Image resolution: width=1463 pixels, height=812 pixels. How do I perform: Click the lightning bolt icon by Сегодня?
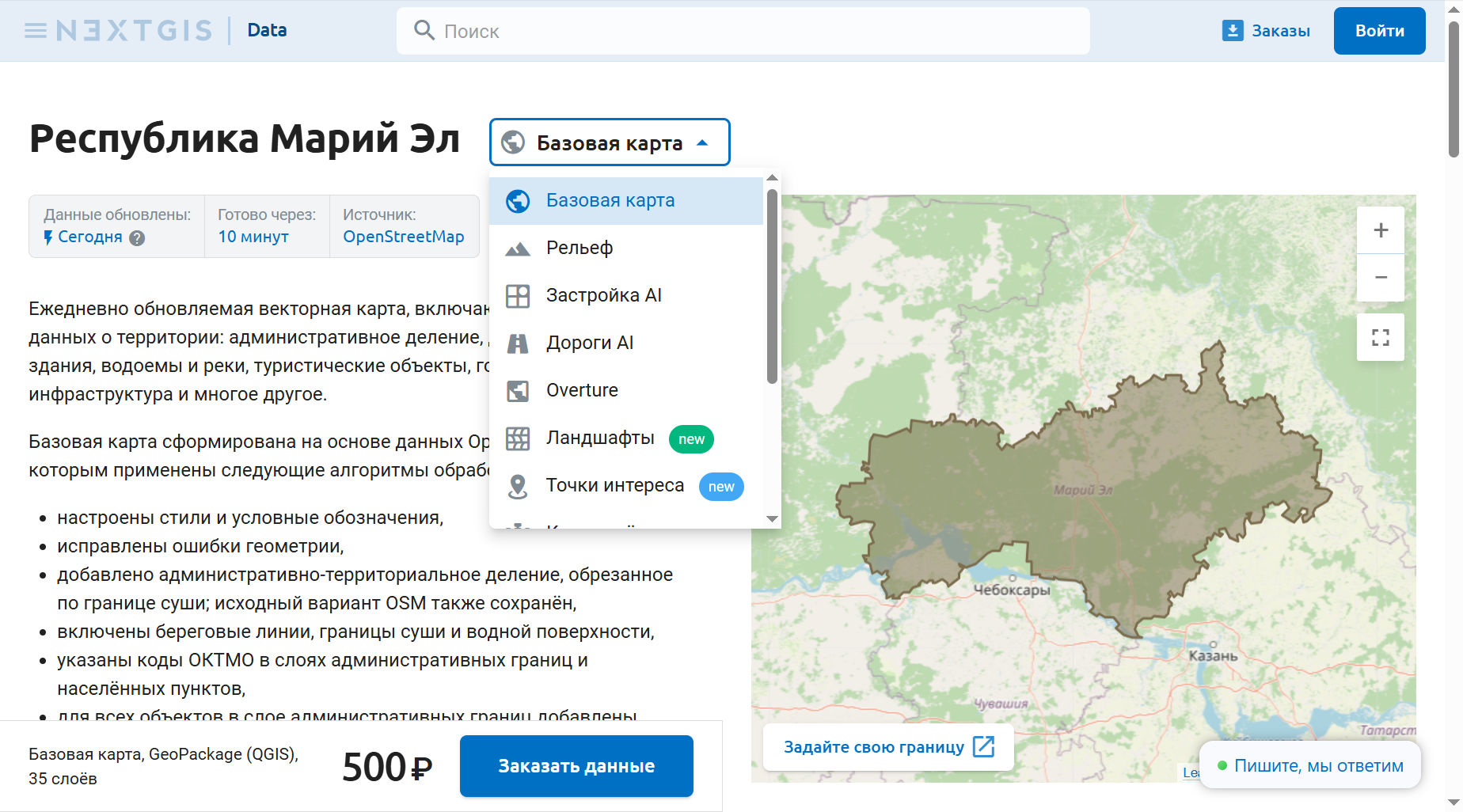[48, 237]
